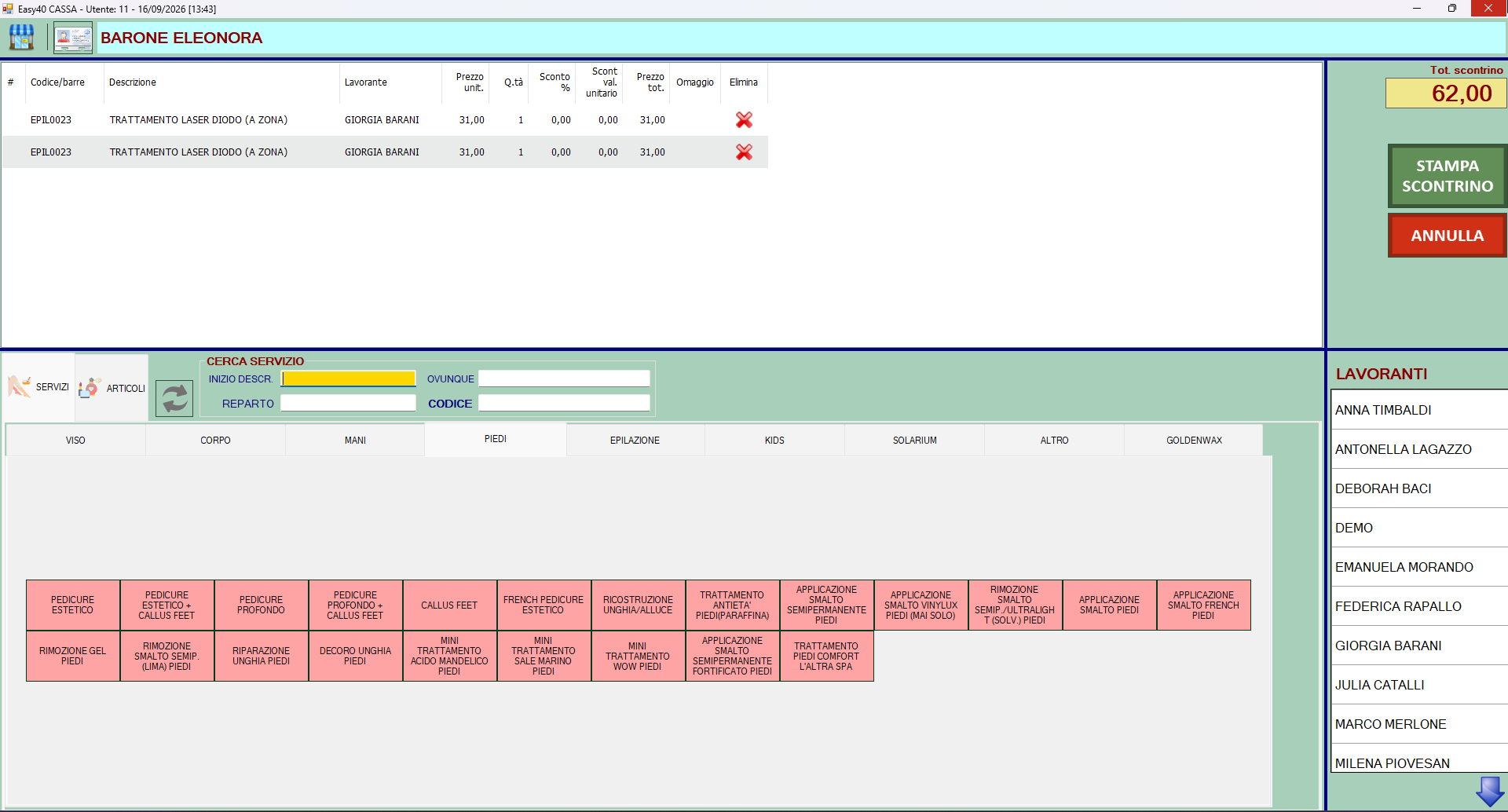1508x812 pixels.
Task: Select worker JULIA CATALLI
Action: (1418, 685)
